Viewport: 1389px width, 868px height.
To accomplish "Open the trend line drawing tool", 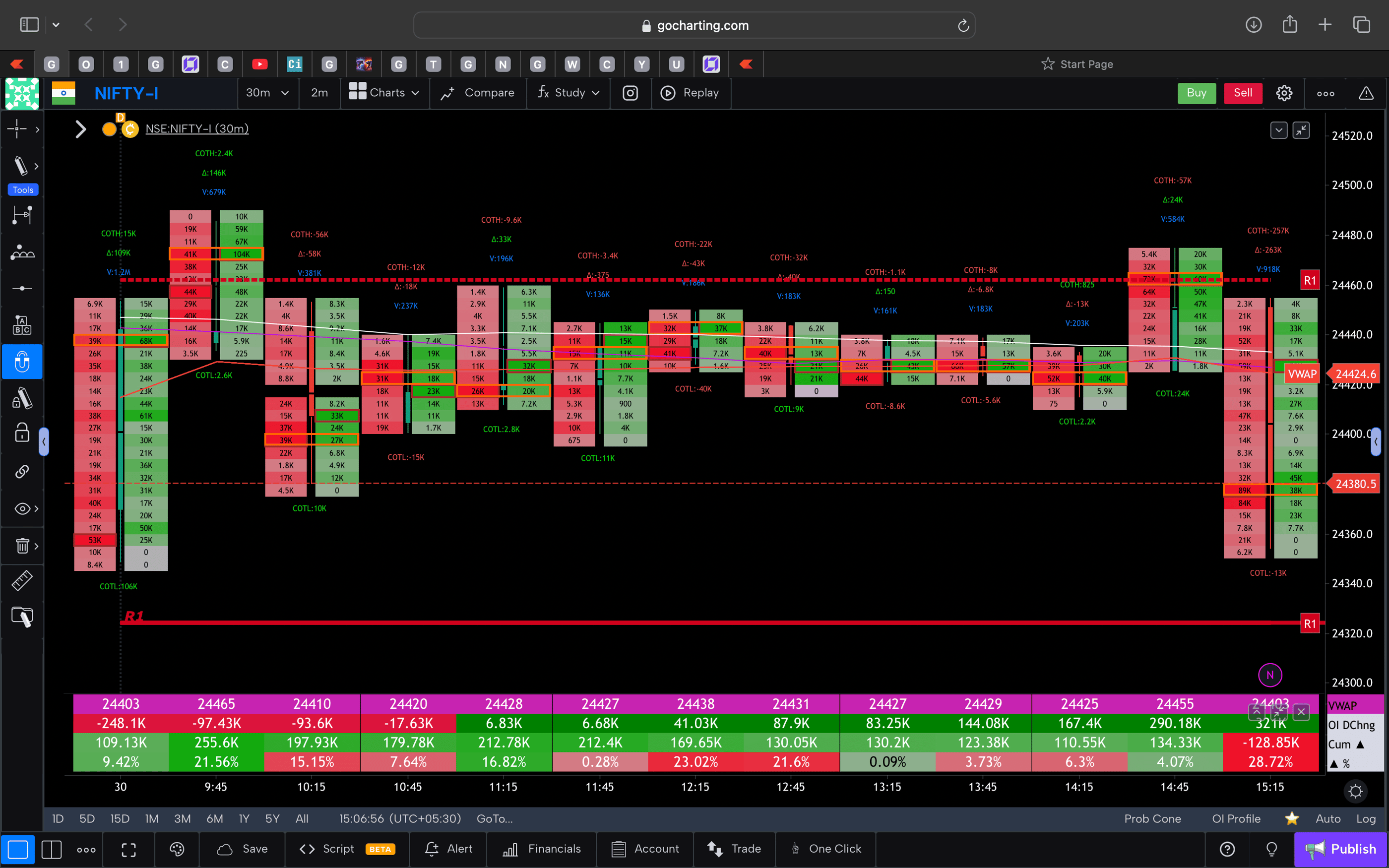I will 21,166.
